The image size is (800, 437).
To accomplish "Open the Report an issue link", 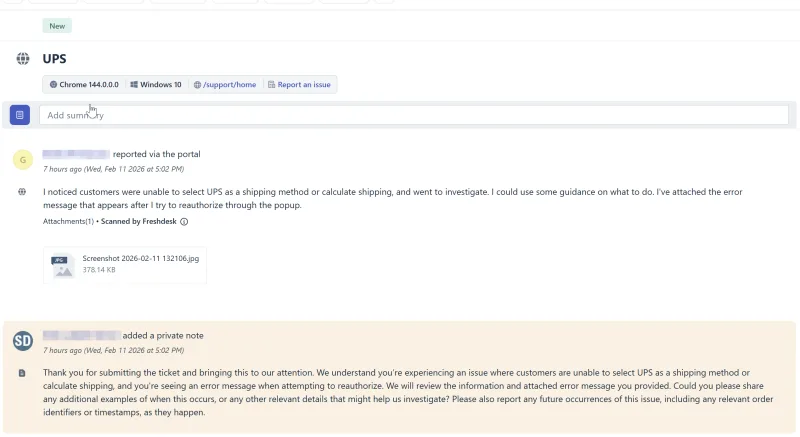I will click(x=299, y=85).
